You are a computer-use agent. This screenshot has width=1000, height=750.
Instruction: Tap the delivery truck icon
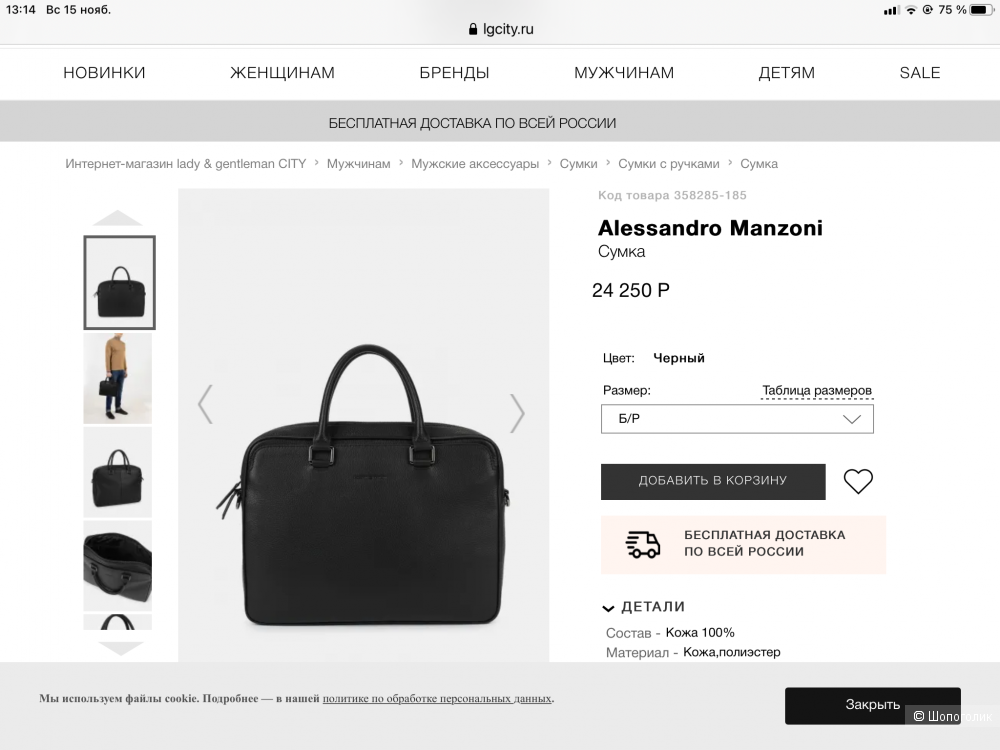coord(642,545)
